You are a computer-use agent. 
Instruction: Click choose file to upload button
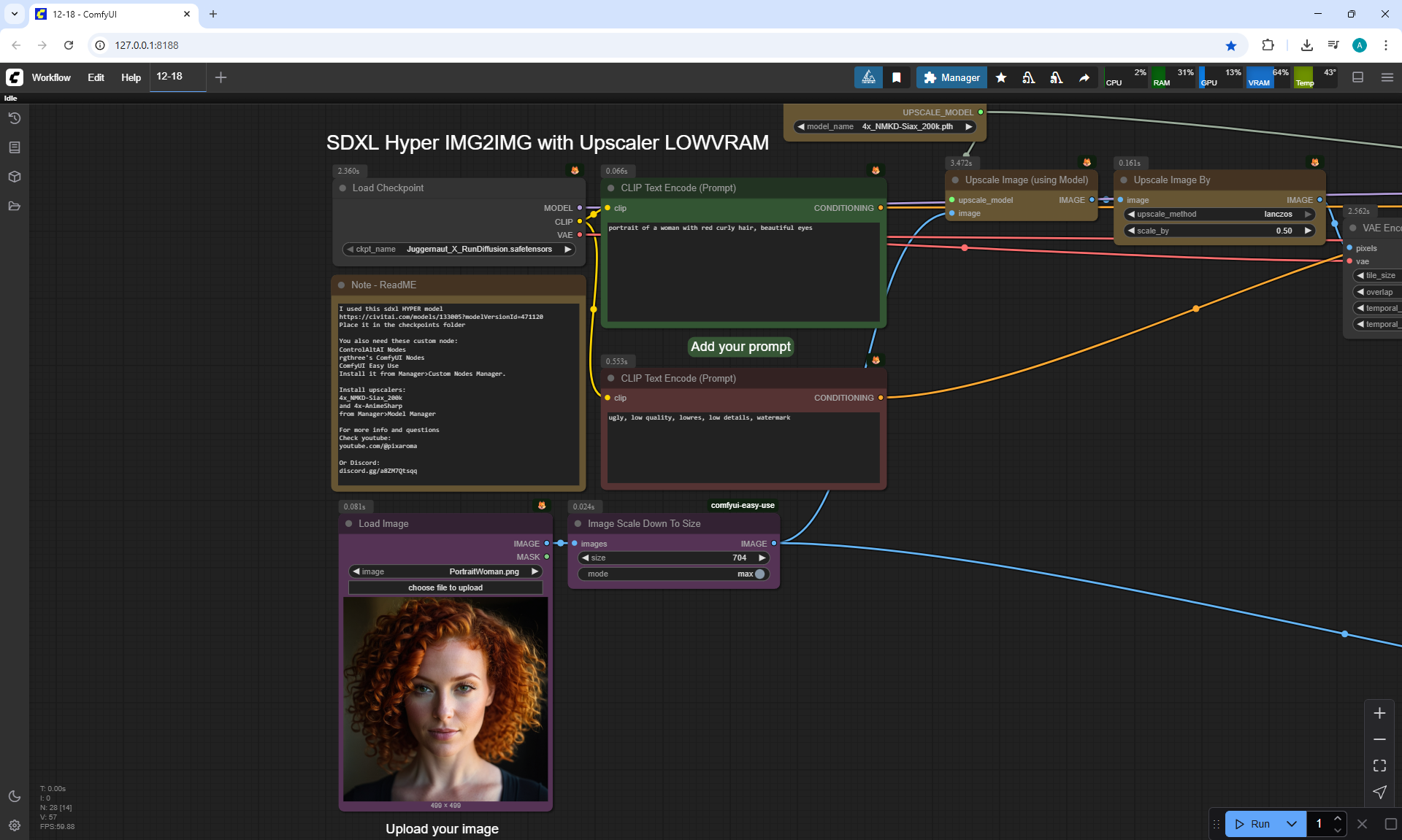445,587
